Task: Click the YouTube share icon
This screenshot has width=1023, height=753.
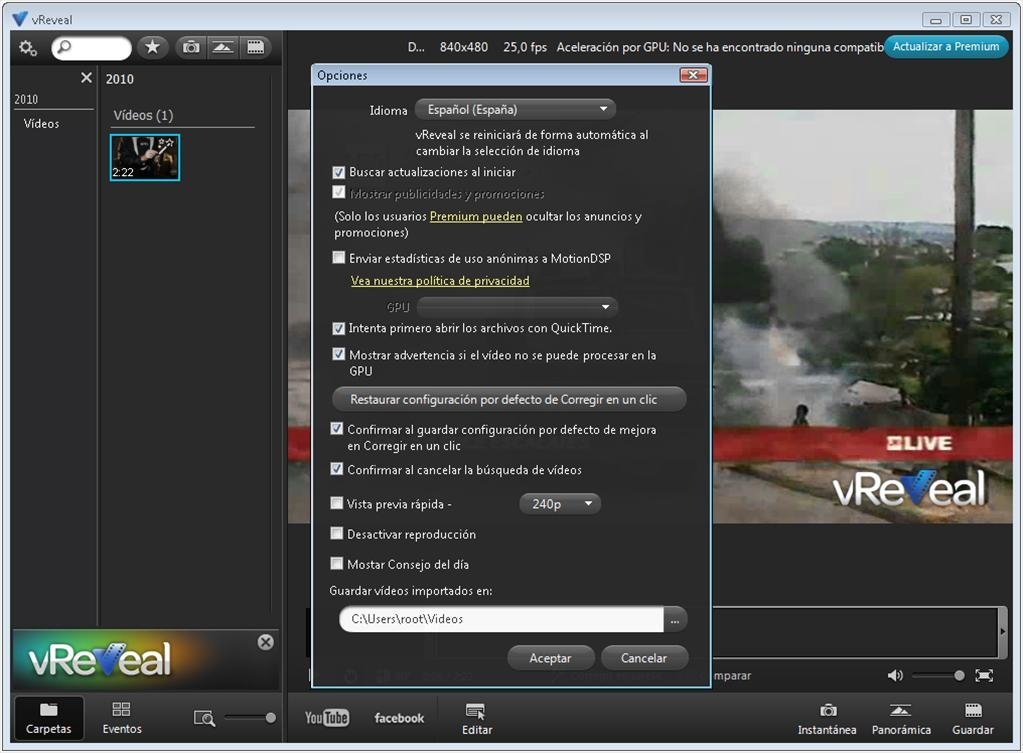Action: 327,718
